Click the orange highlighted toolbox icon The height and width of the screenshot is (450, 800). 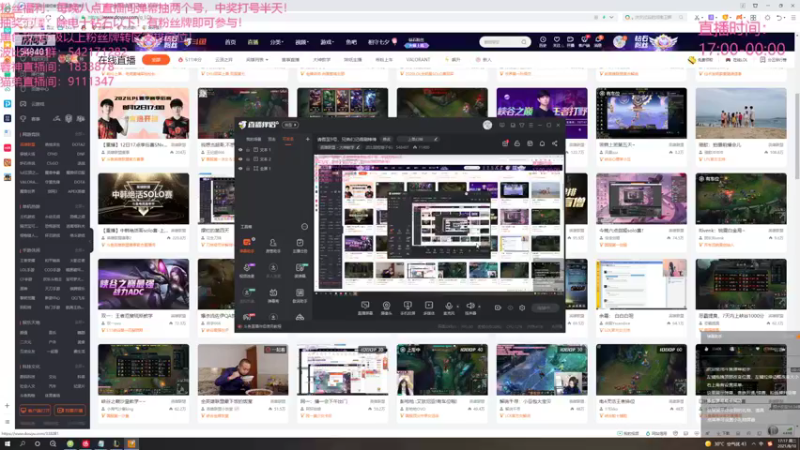[x=247, y=242]
